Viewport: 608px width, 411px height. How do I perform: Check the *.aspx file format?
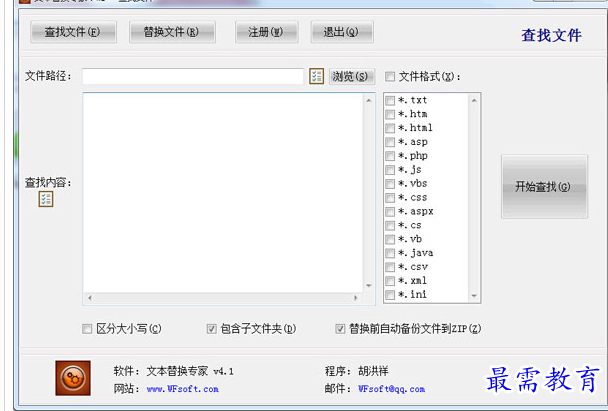pyautogui.click(x=390, y=212)
